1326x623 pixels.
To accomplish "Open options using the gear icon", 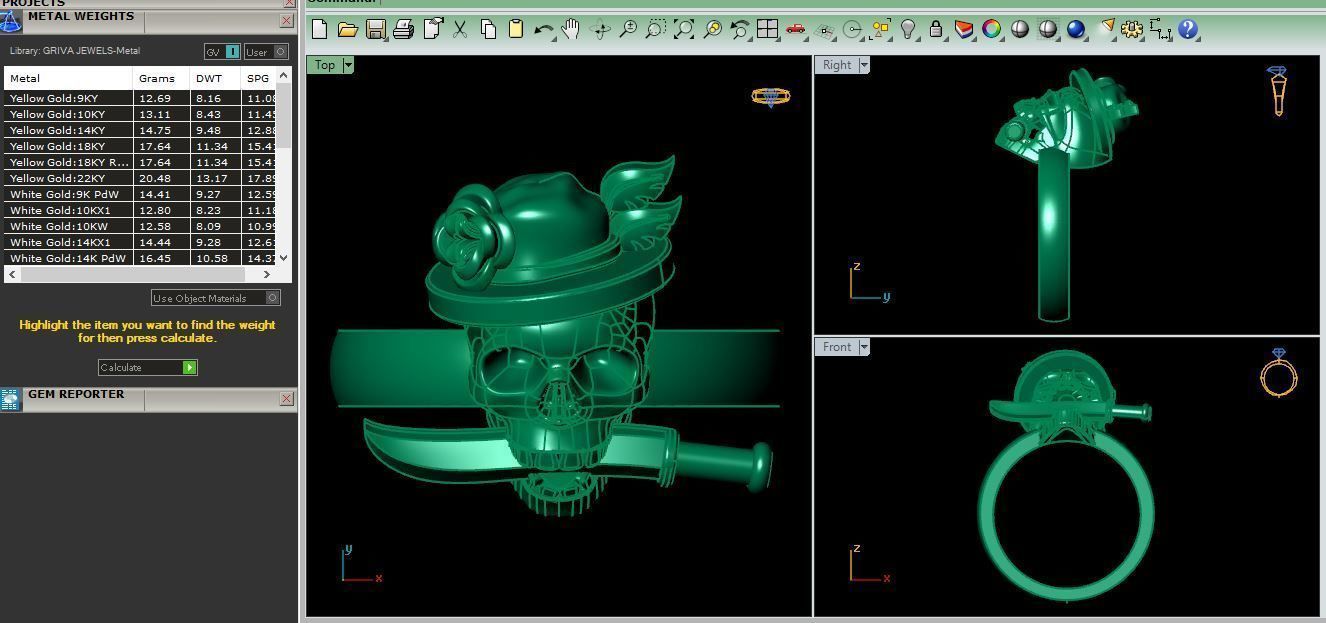I will 1132,29.
